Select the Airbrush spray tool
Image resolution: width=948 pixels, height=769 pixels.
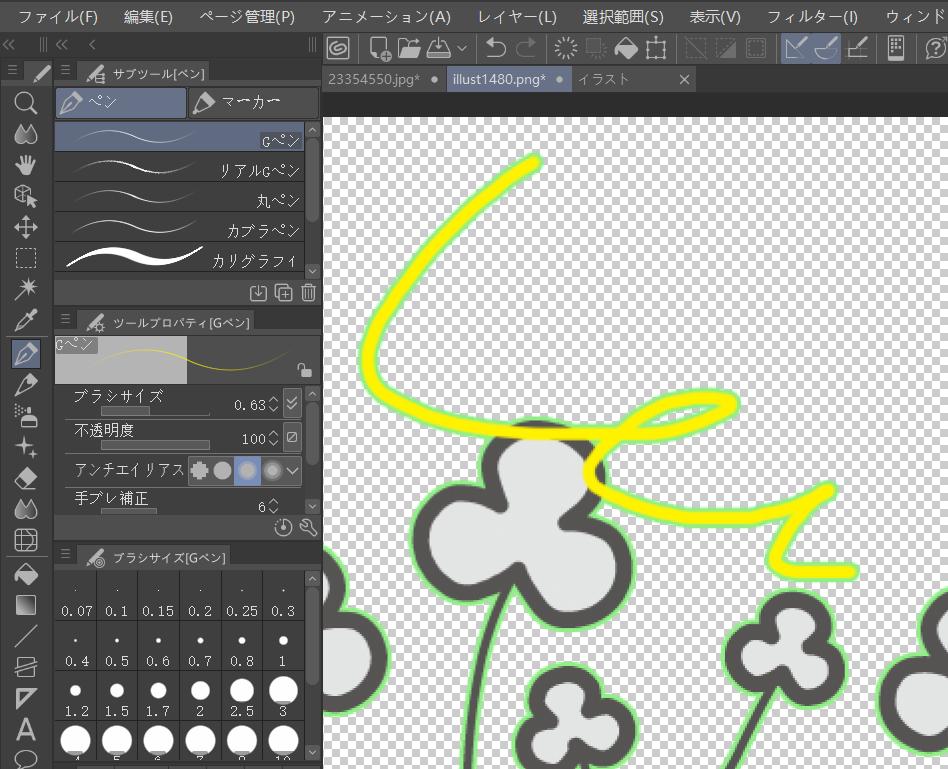(x=25, y=416)
